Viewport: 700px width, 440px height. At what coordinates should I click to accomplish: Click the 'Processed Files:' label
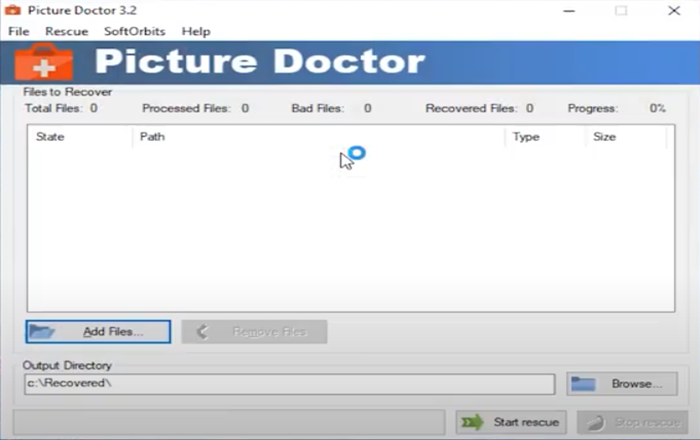tap(186, 108)
